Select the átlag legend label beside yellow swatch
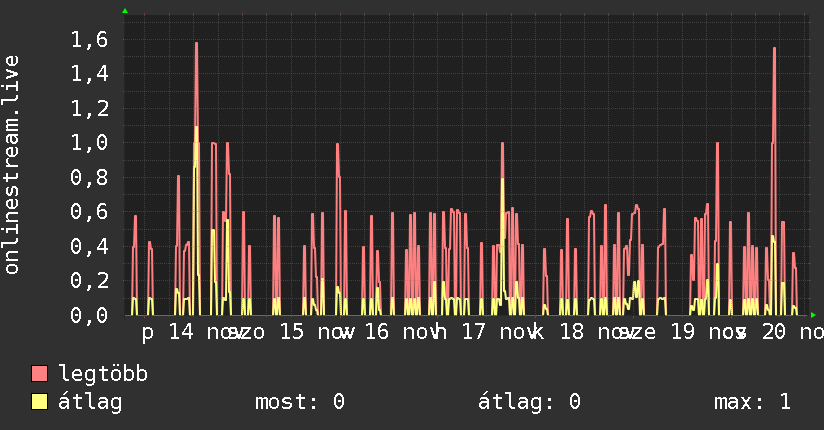The height and width of the screenshot is (430, 824). [x=90, y=402]
